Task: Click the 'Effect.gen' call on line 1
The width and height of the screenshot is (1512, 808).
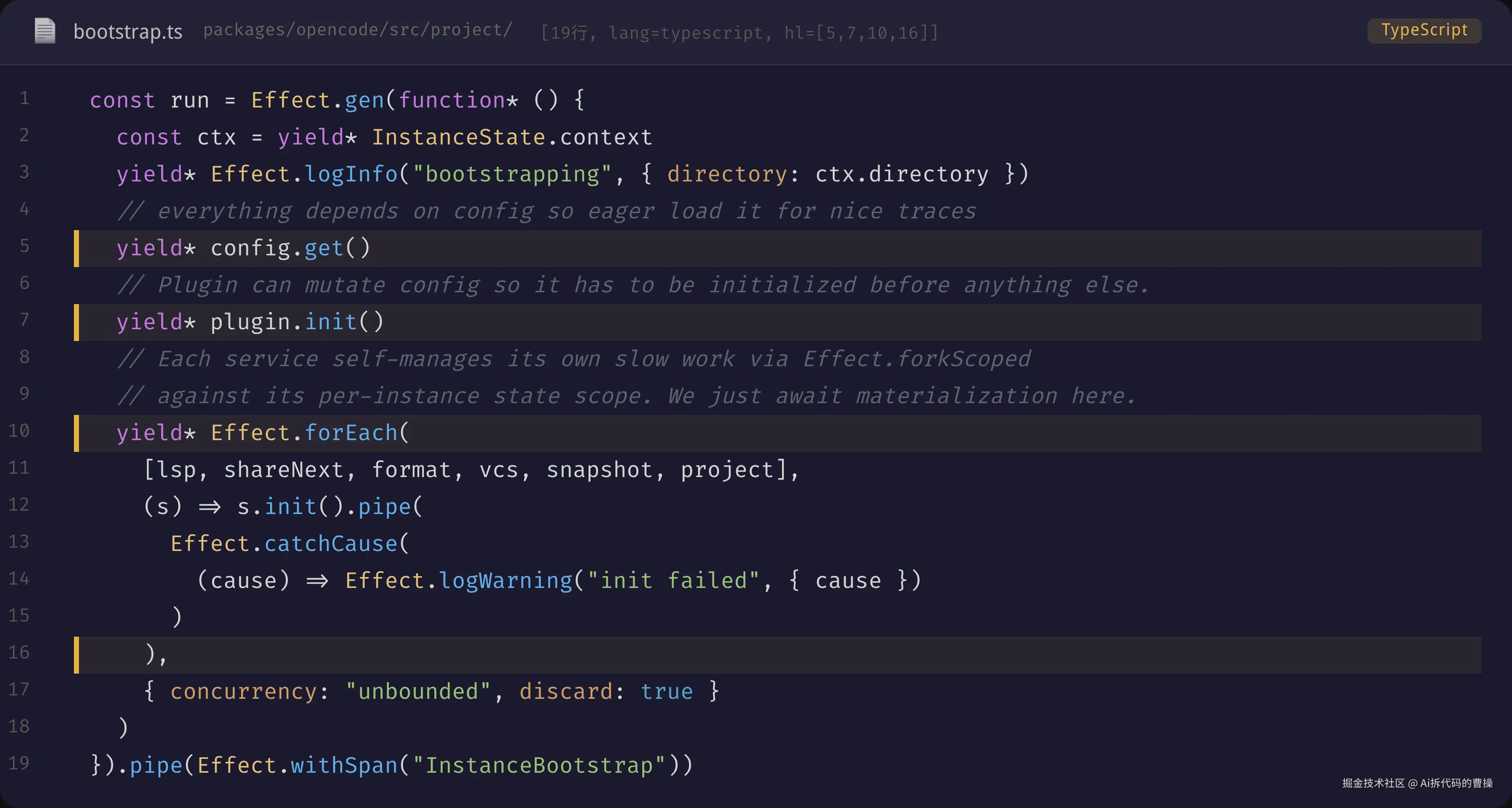Action: point(318,100)
